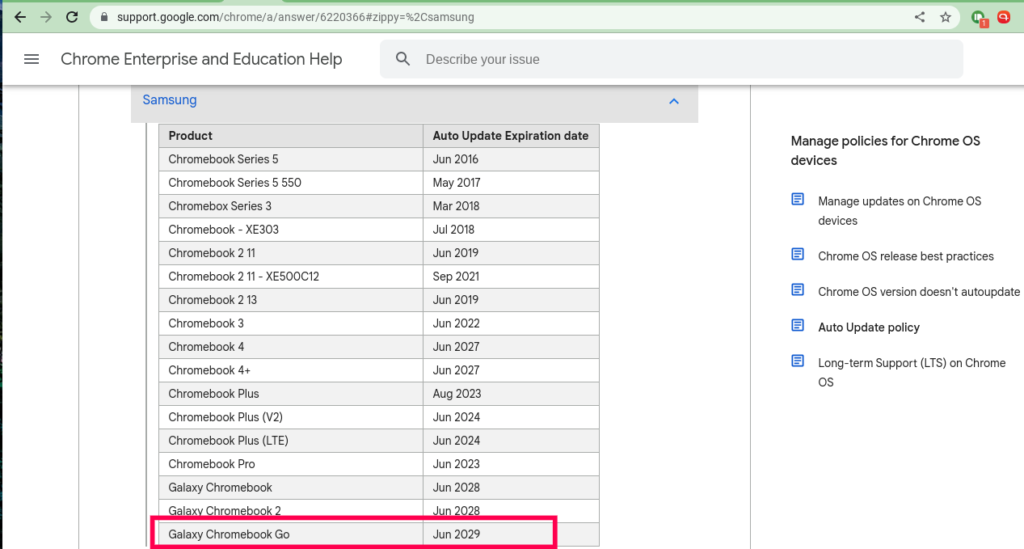Select Chromebook Series 5 550 cell
The image size is (1024, 549).
coord(291,183)
